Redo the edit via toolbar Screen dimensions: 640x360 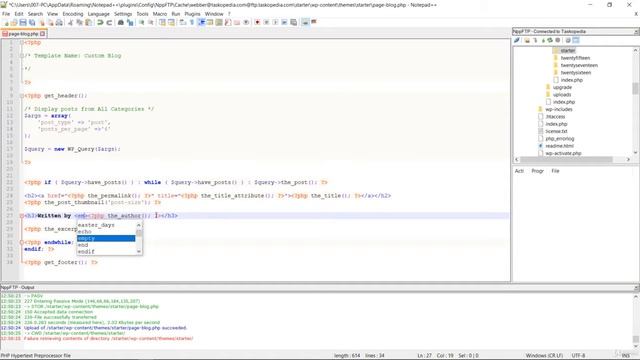click(109, 22)
